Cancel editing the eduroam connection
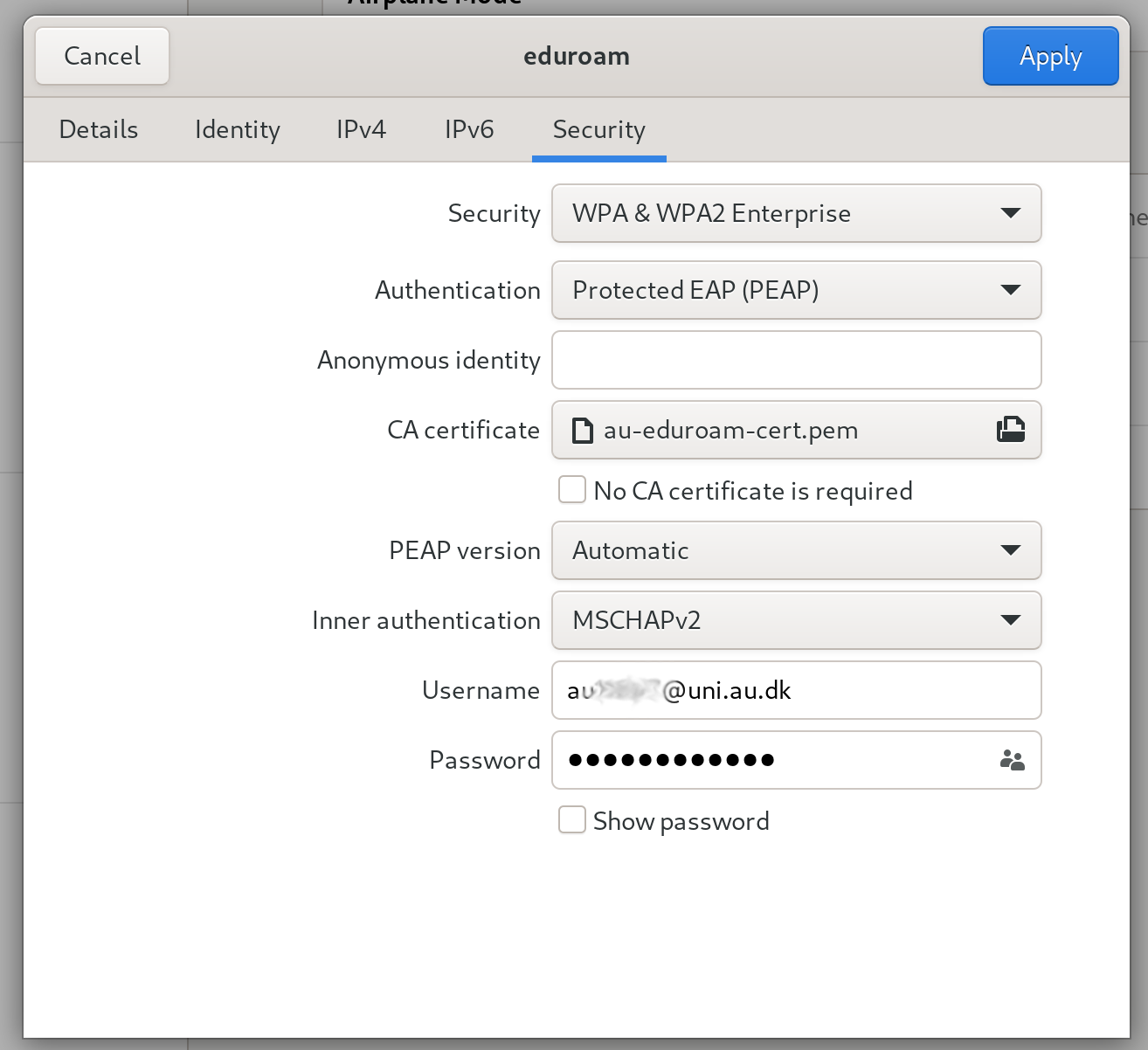This screenshot has height=1050, width=1148. pyautogui.click(x=101, y=56)
